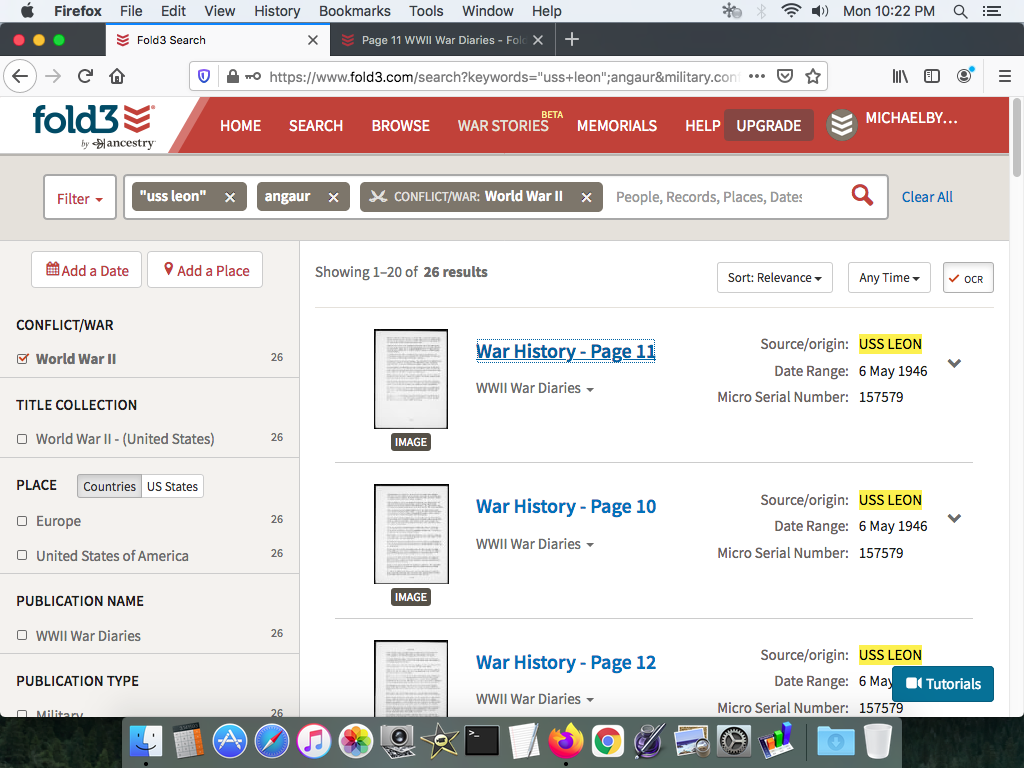
Task: Open Terminal from the Dock
Action: 482,741
